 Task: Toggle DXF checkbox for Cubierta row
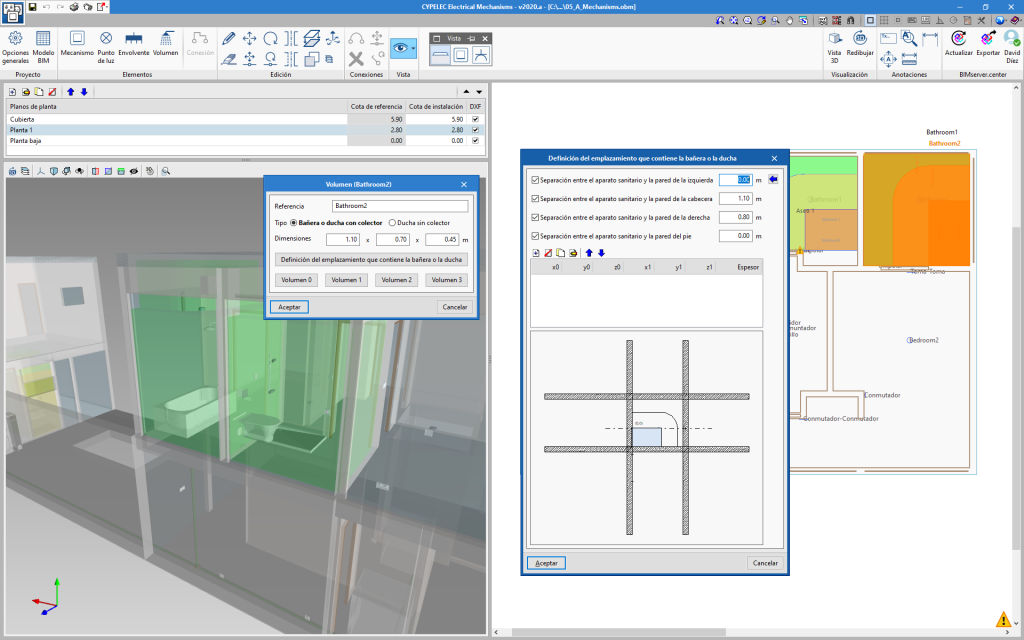pos(475,120)
